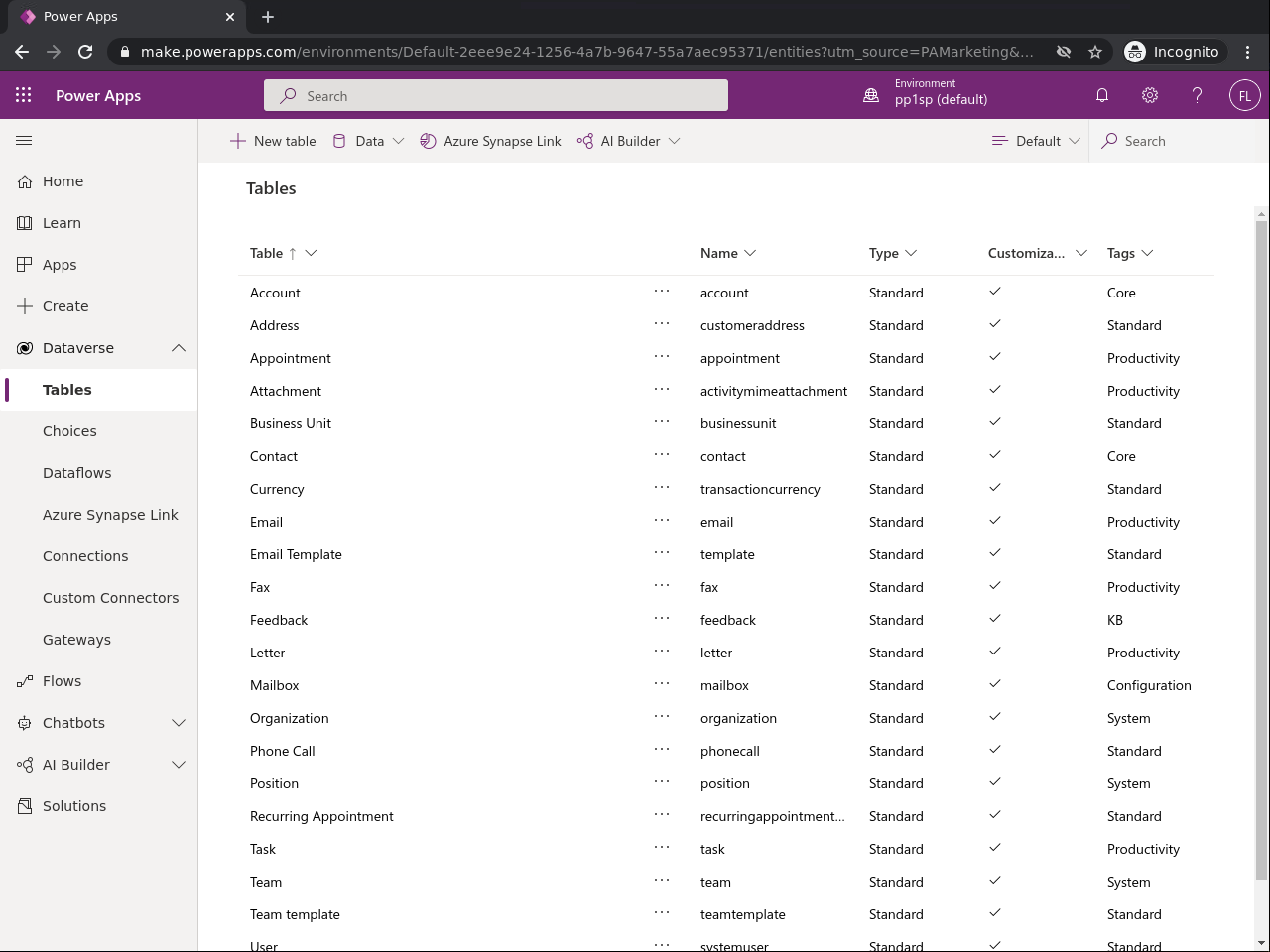Expand the Chatbots section

[179, 723]
